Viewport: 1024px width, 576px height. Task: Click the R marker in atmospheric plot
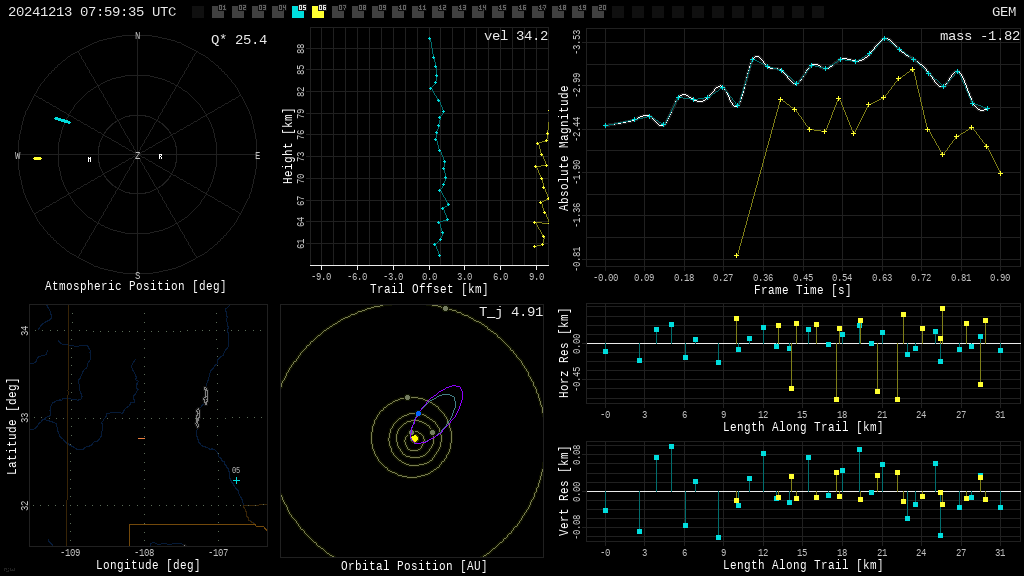pyautogui.click(x=160, y=157)
